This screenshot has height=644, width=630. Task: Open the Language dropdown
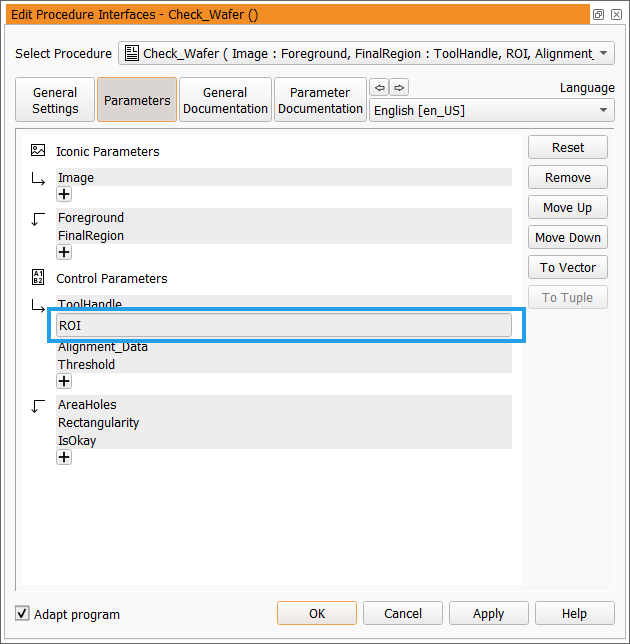tap(491, 110)
